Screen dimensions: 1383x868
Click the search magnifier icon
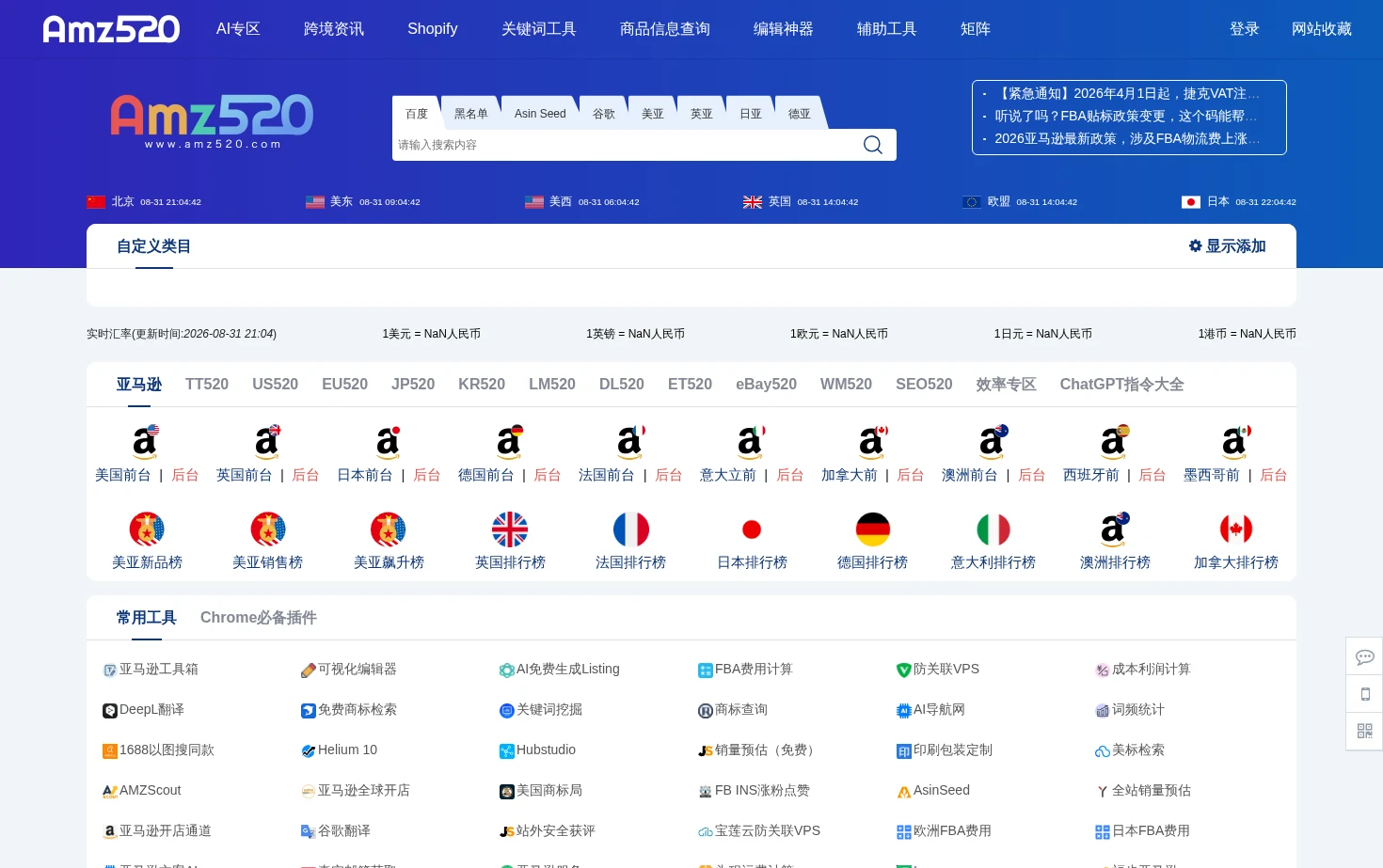pyautogui.click(x=872, y=145)
